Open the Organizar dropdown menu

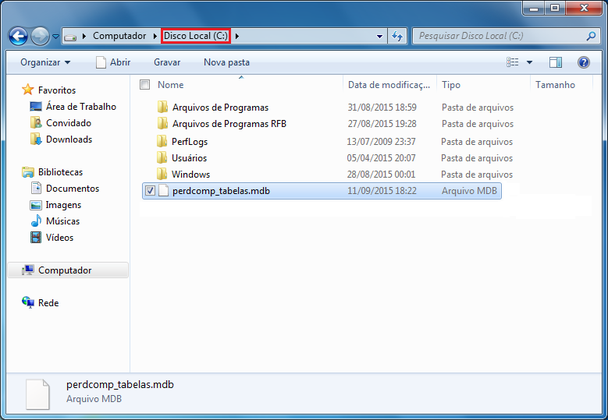pyautogui.click(x=45, y=62)
